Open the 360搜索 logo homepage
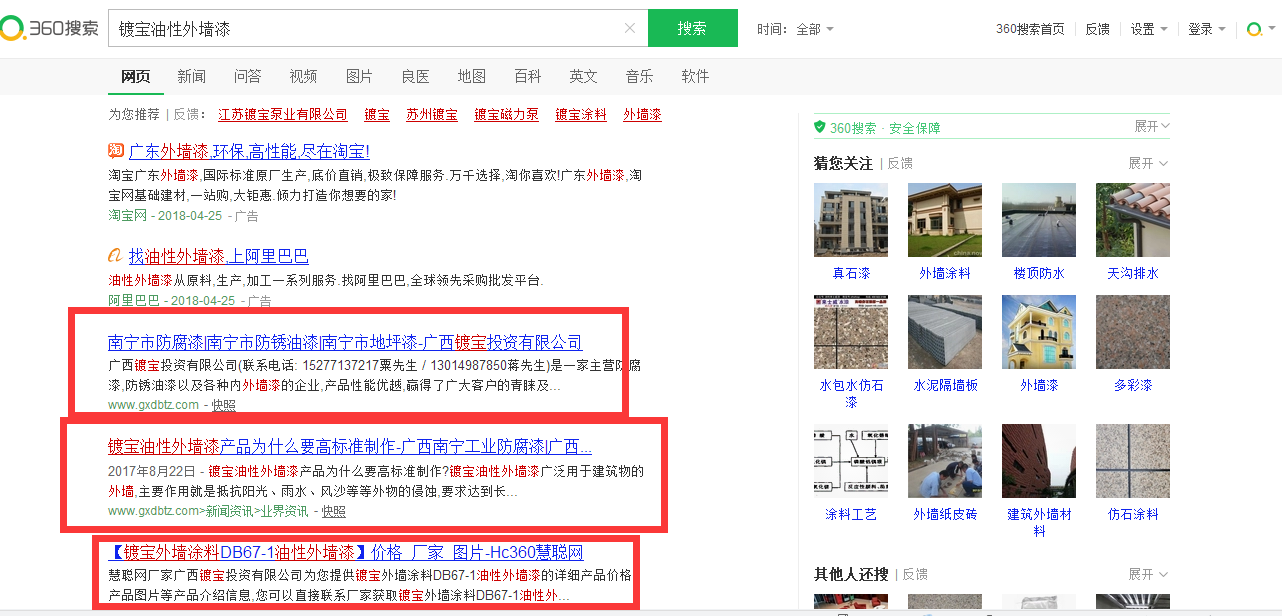This screenshot has width=1282, height=616. click(x=50, y=28)
